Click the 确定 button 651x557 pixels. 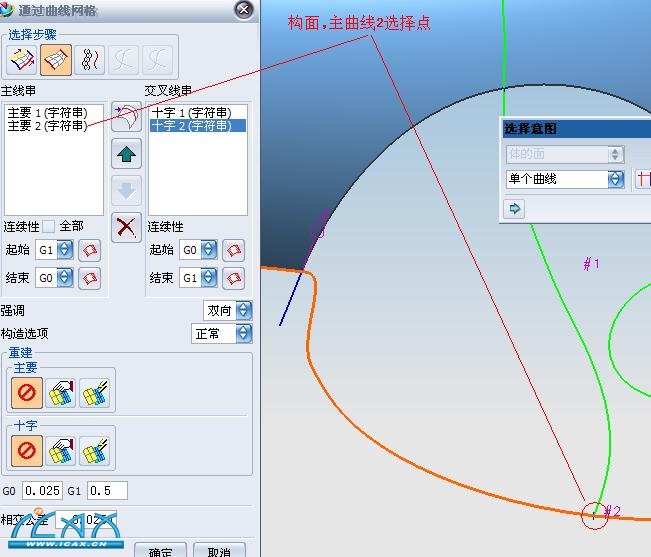coord(160,550)
